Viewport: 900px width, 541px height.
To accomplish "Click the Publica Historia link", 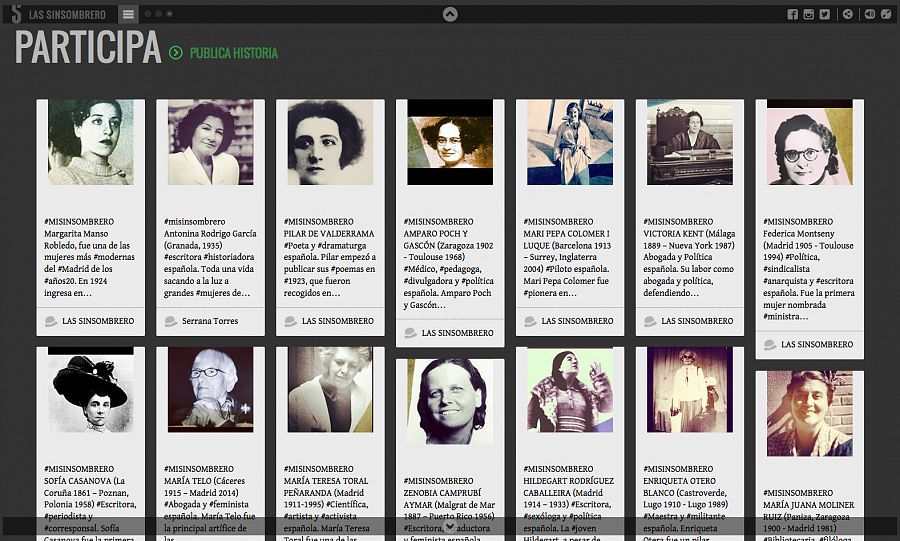I will pos(233,53).
